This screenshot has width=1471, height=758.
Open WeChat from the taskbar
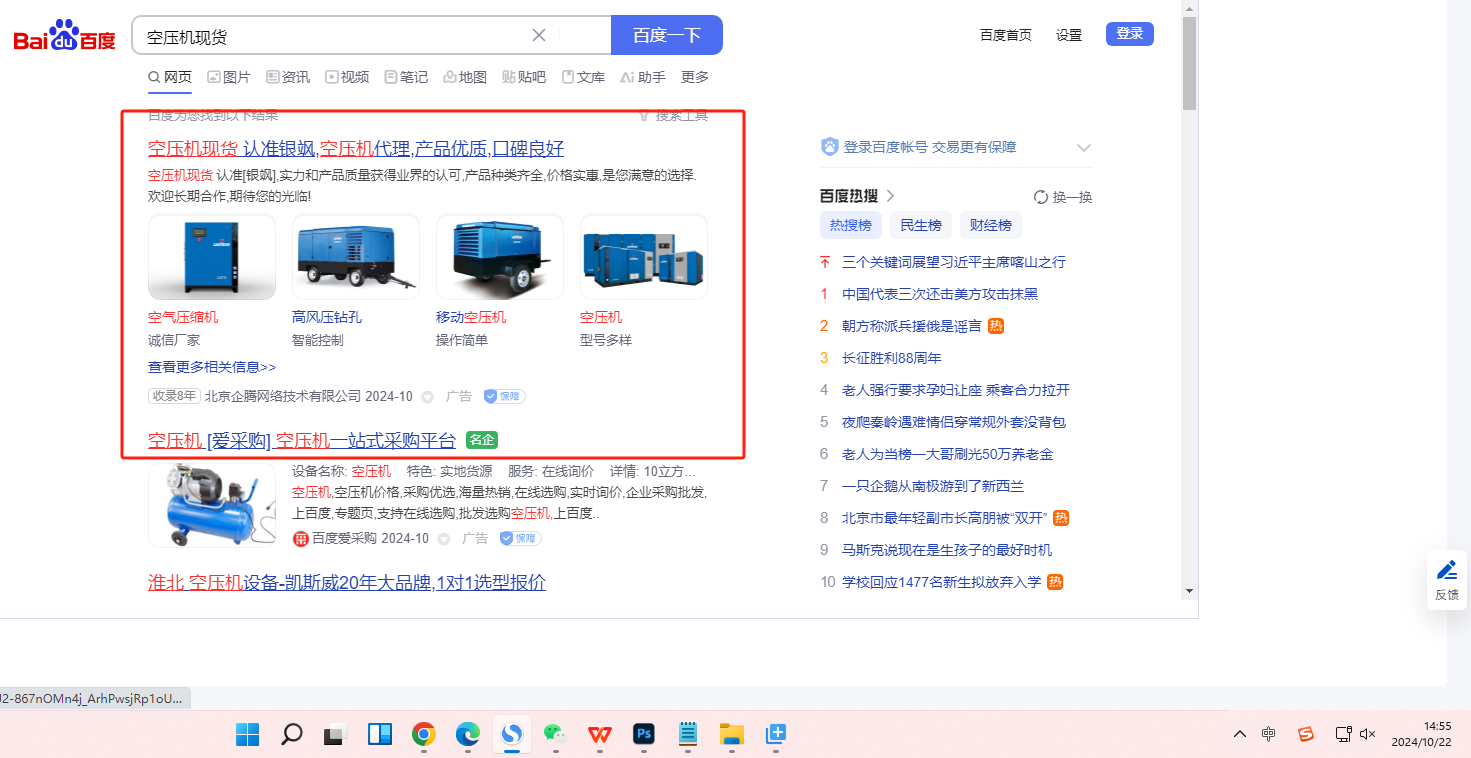(x=556, y=735)
